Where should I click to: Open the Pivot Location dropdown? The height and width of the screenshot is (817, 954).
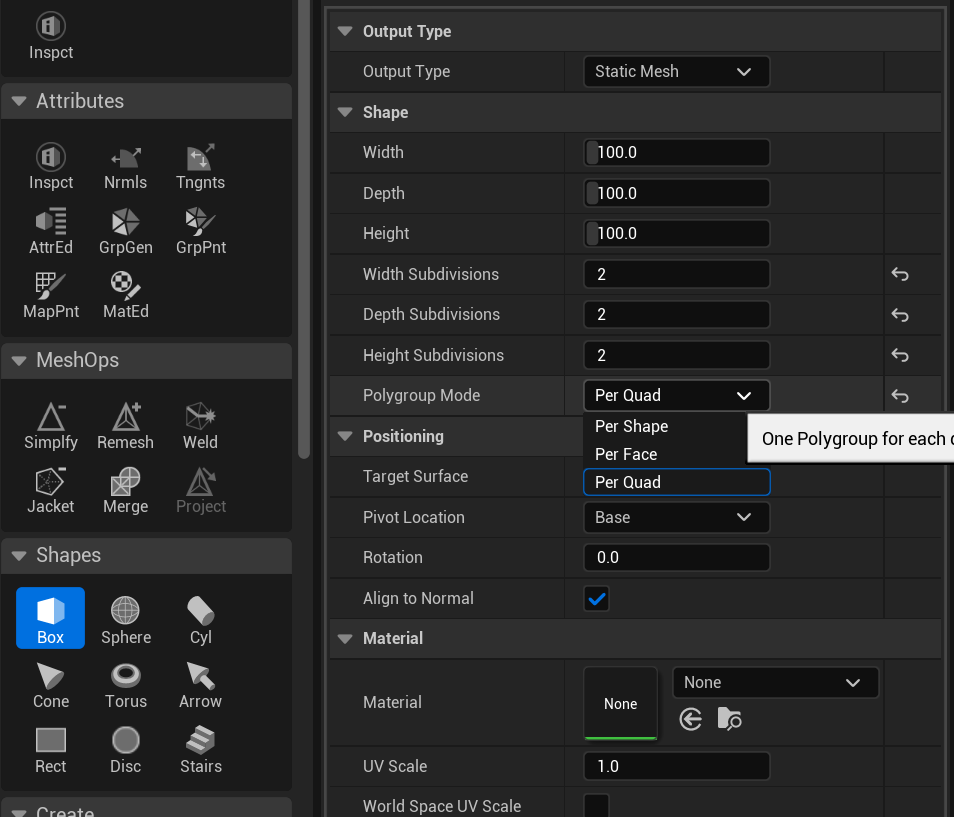(x=676, y=517)
